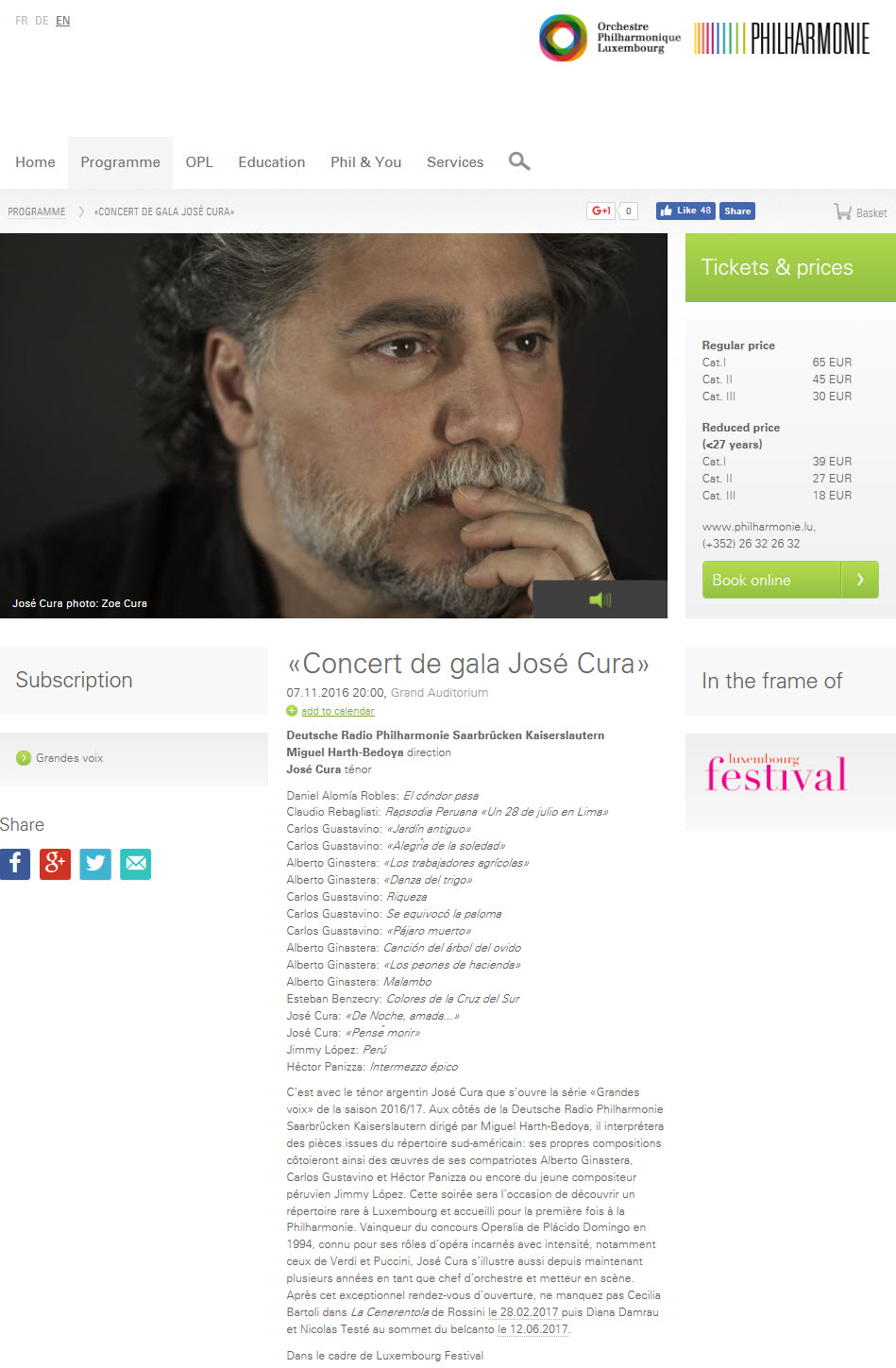Screen dimensions: 896x1368
Task: Share on Facebook via blue icon
Action: 15,864
